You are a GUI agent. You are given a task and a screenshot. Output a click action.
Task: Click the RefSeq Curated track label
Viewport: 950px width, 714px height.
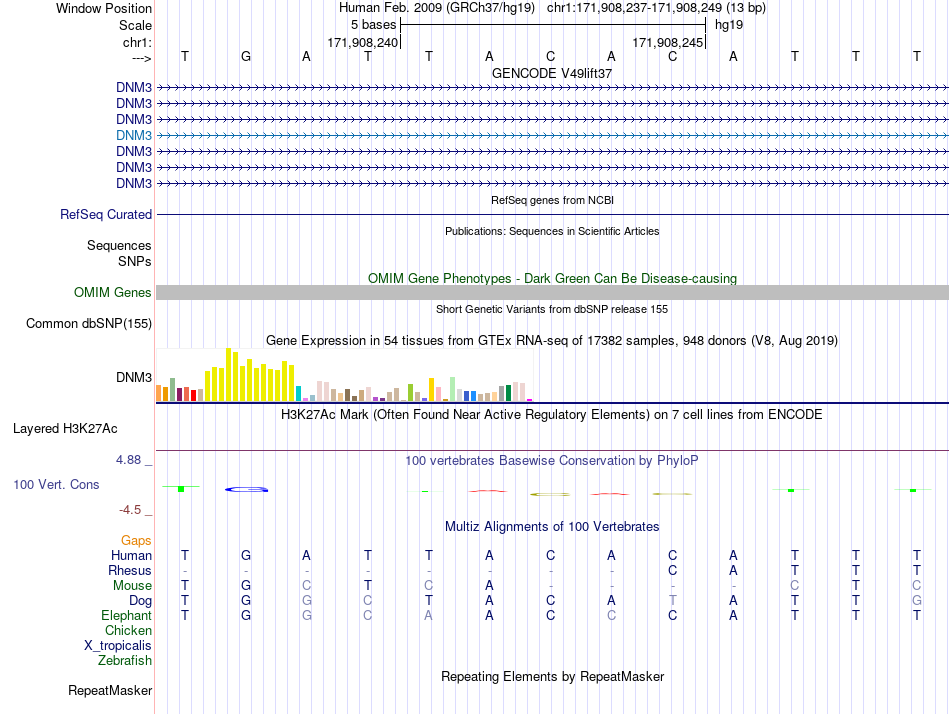pos(106,215)
